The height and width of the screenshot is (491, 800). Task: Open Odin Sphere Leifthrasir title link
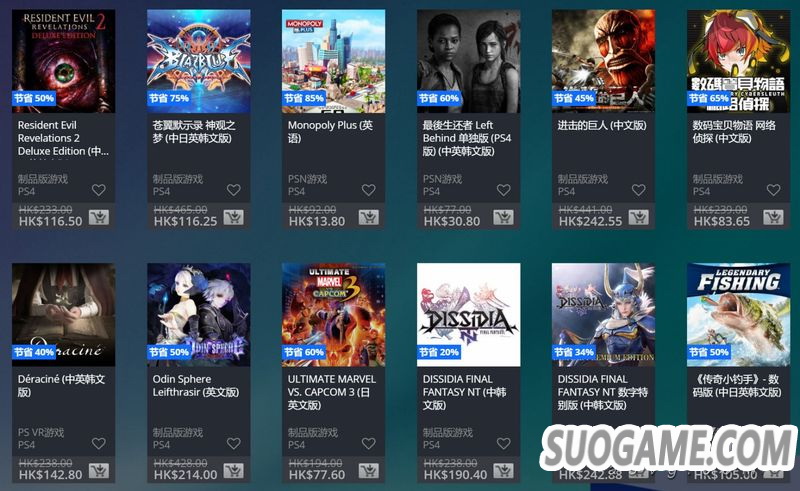pyautogui.click(x=195, y=385)
